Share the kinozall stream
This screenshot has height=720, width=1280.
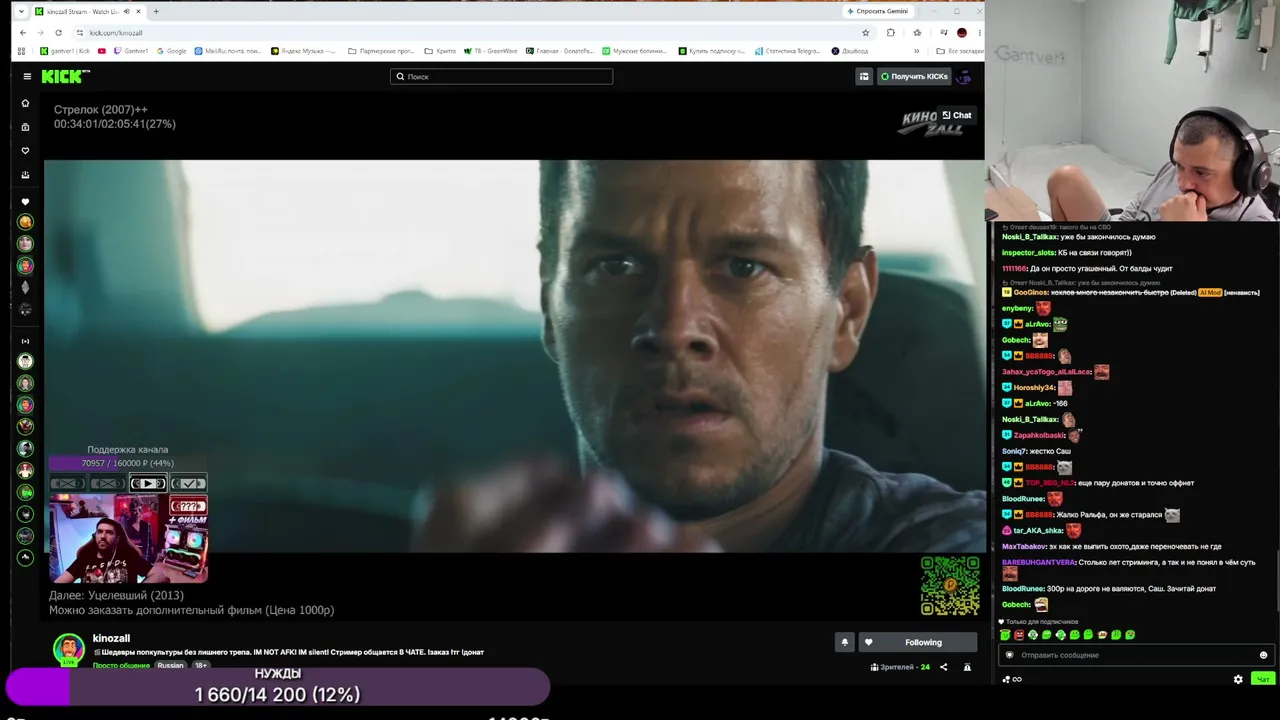(943, 667)
